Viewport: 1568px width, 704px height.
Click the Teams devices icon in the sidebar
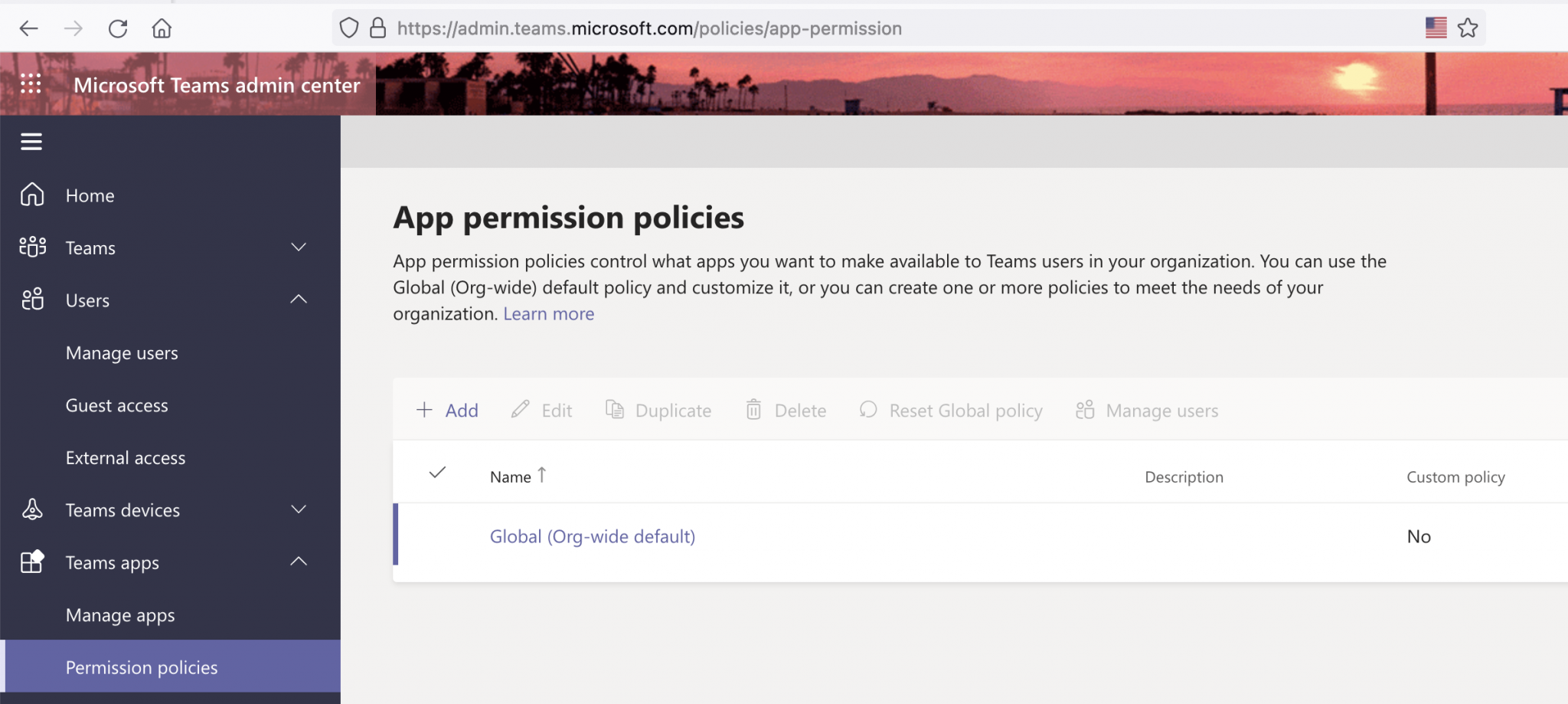(x=32, y=509)
